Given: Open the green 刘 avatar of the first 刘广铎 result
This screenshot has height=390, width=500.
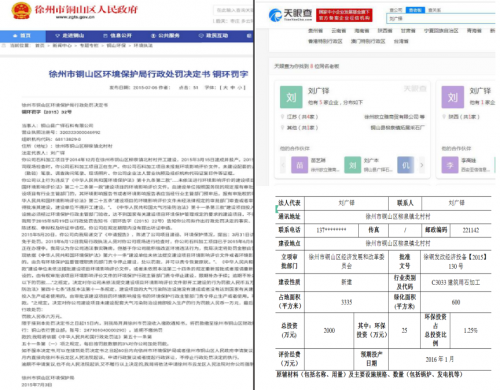Looking at the screenshot, I should [x=291, y=97].
